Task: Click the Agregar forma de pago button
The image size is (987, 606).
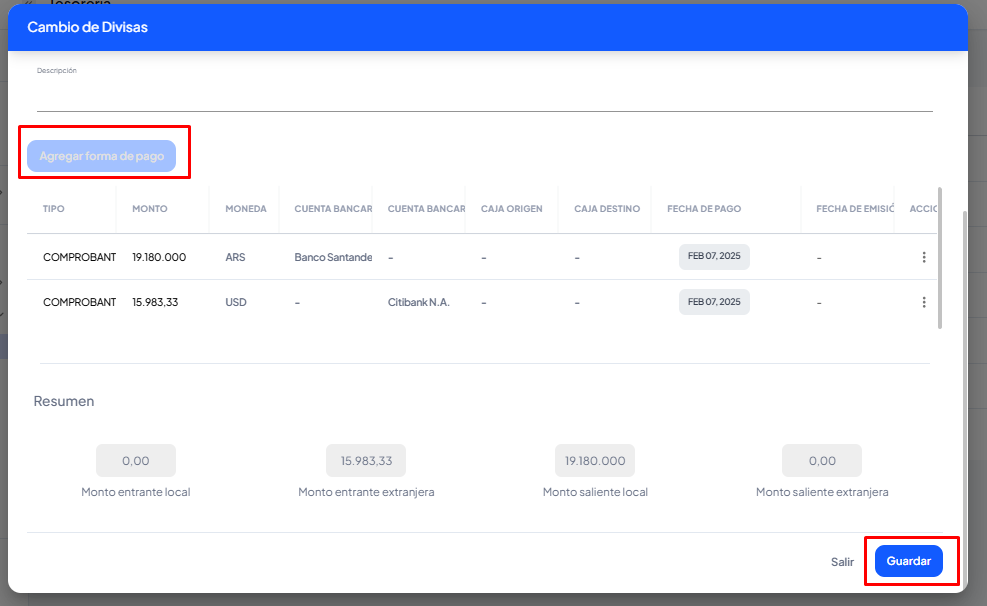Action: click(x=102, y=156)
